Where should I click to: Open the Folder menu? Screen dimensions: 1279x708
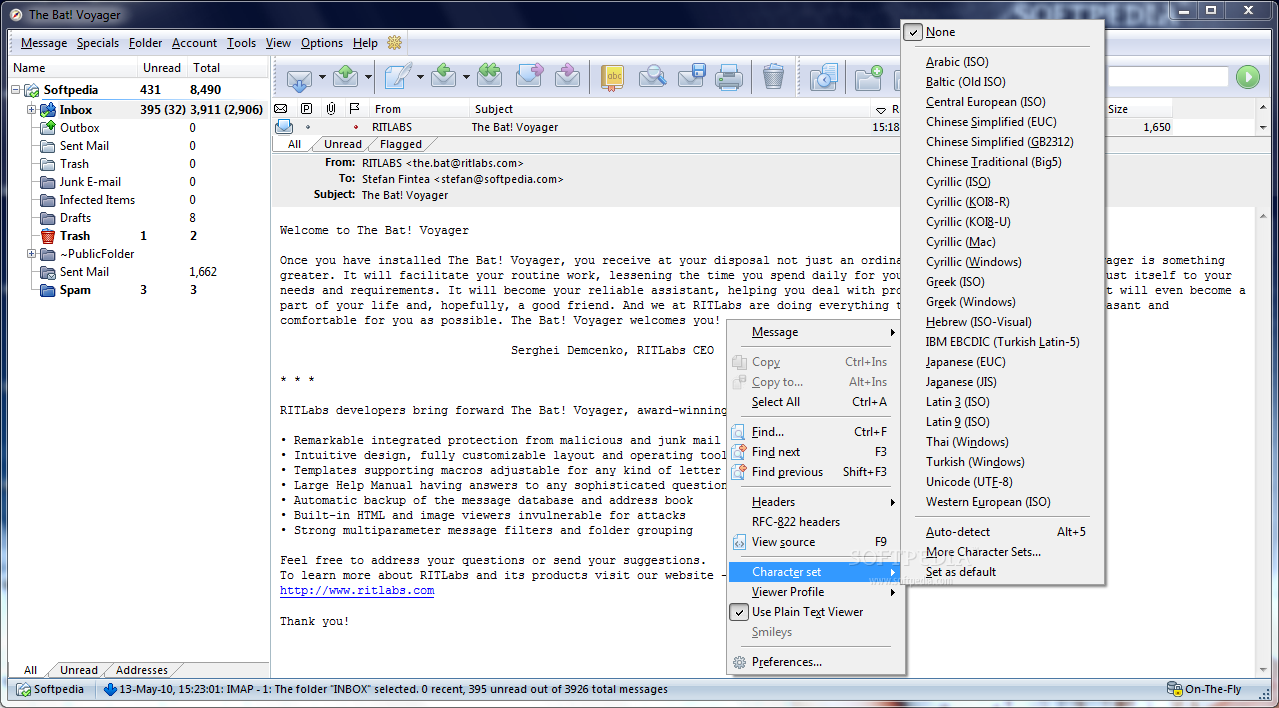point(145,43)
